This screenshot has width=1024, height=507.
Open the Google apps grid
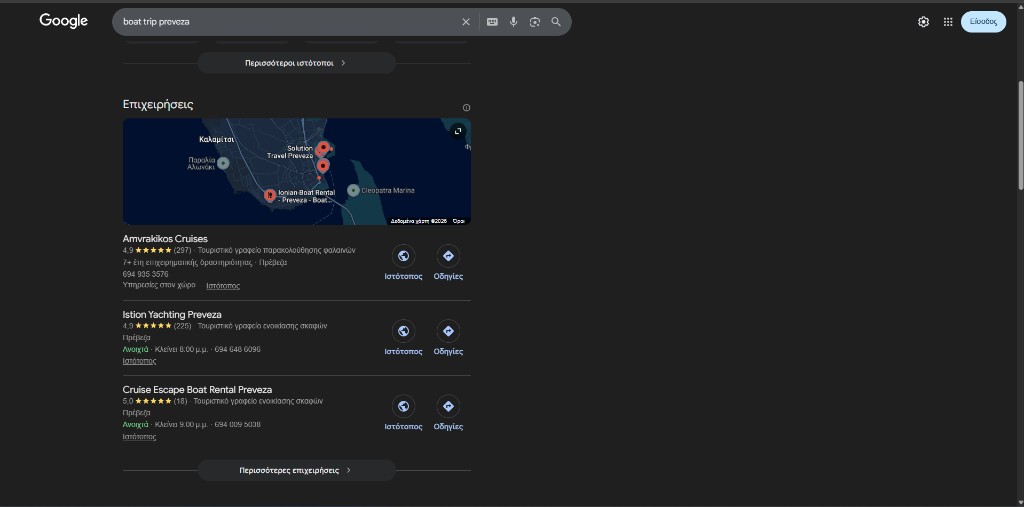[948, 22]
